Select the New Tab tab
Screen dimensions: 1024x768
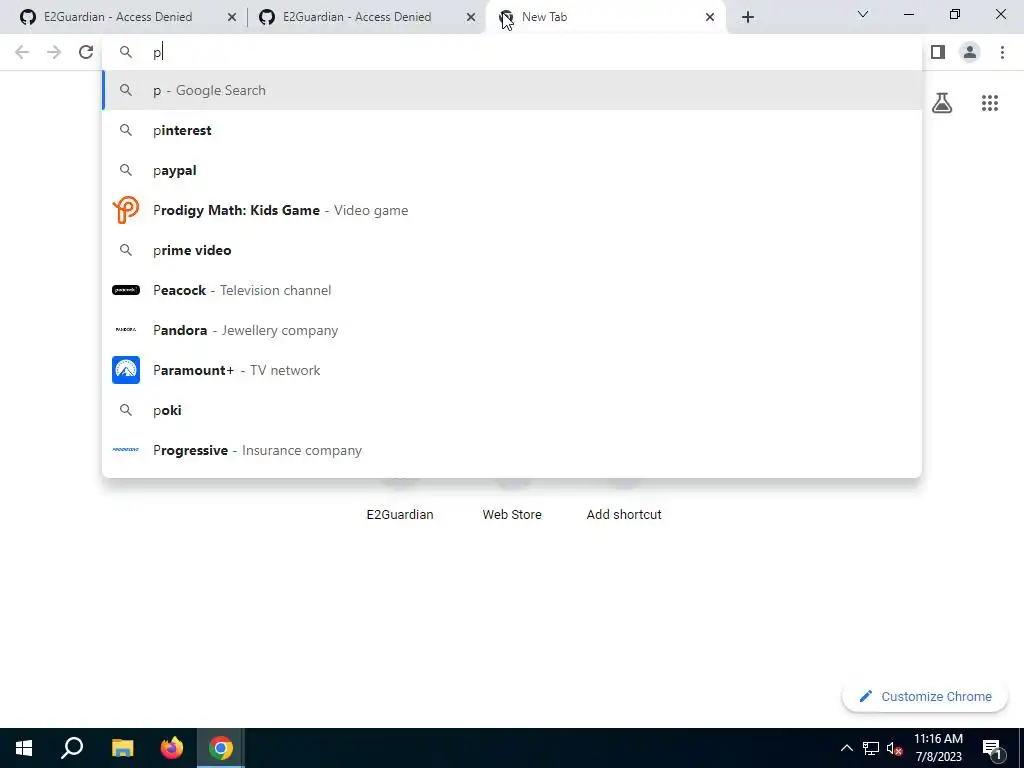[x=606, y=17]
